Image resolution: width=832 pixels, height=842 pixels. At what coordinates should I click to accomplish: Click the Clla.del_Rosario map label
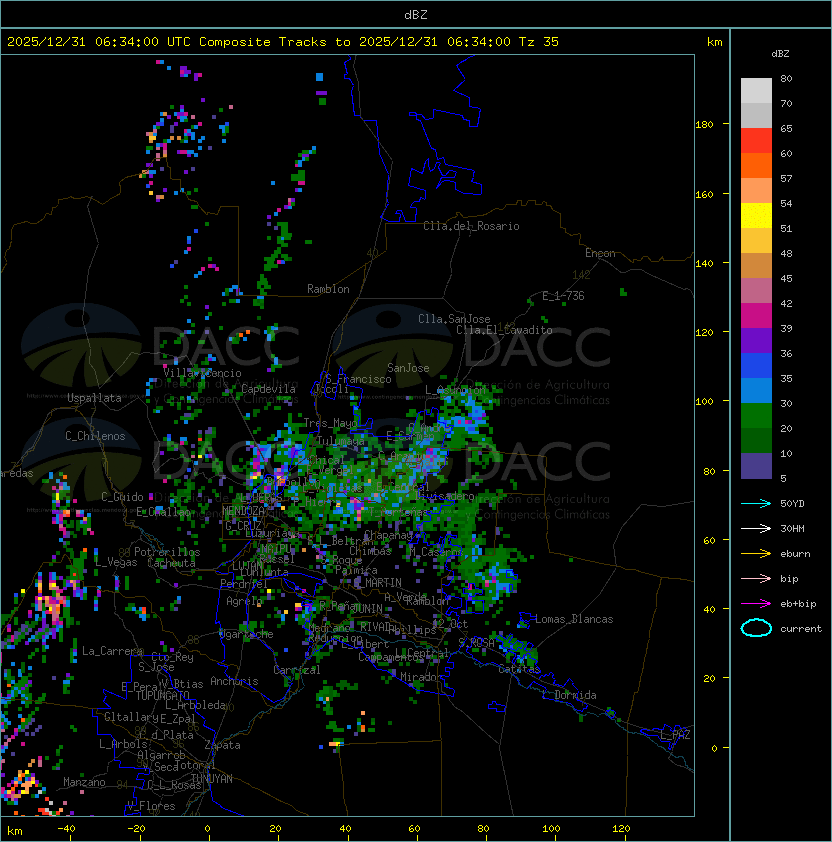coord(471,226)
